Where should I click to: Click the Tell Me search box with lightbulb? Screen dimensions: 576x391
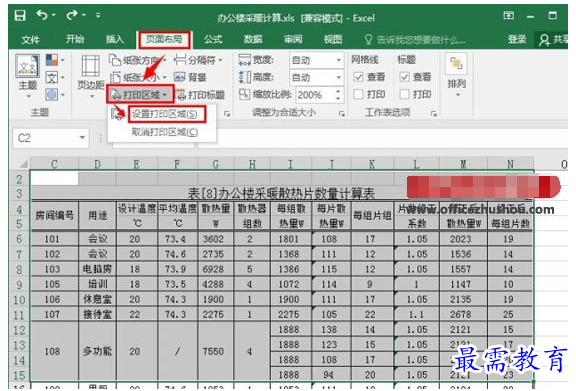[414, 39]
